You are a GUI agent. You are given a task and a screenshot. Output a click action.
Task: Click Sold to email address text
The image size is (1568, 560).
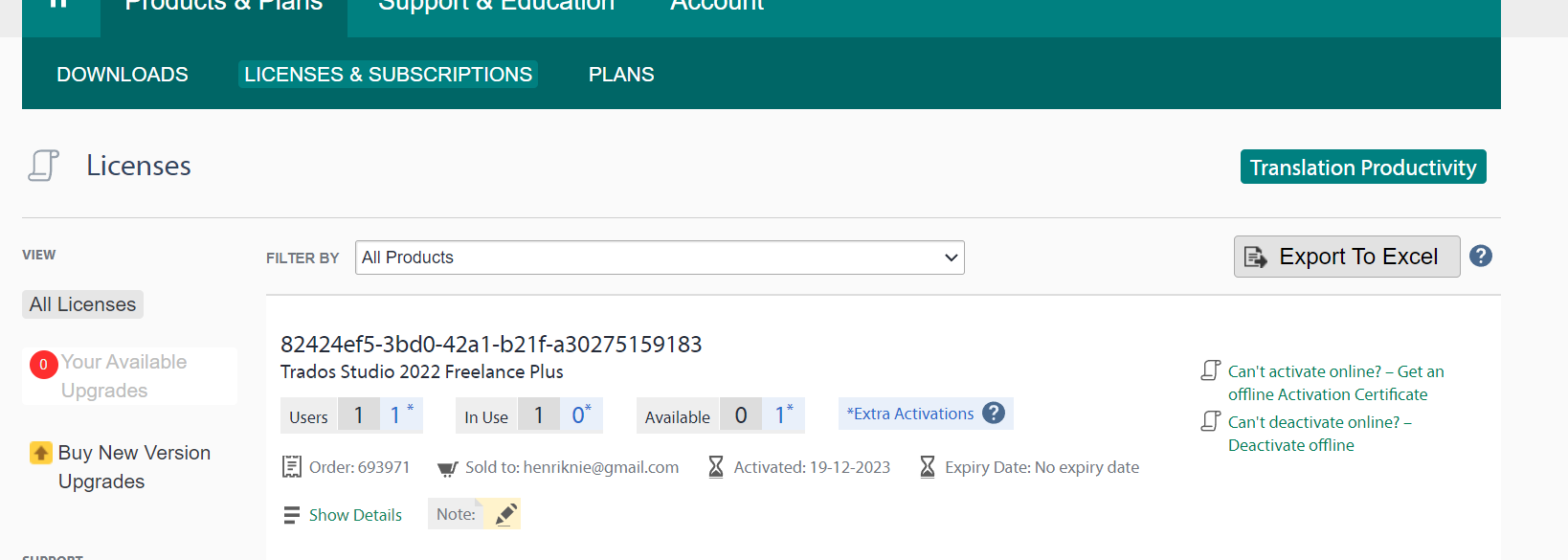[572, 467]
